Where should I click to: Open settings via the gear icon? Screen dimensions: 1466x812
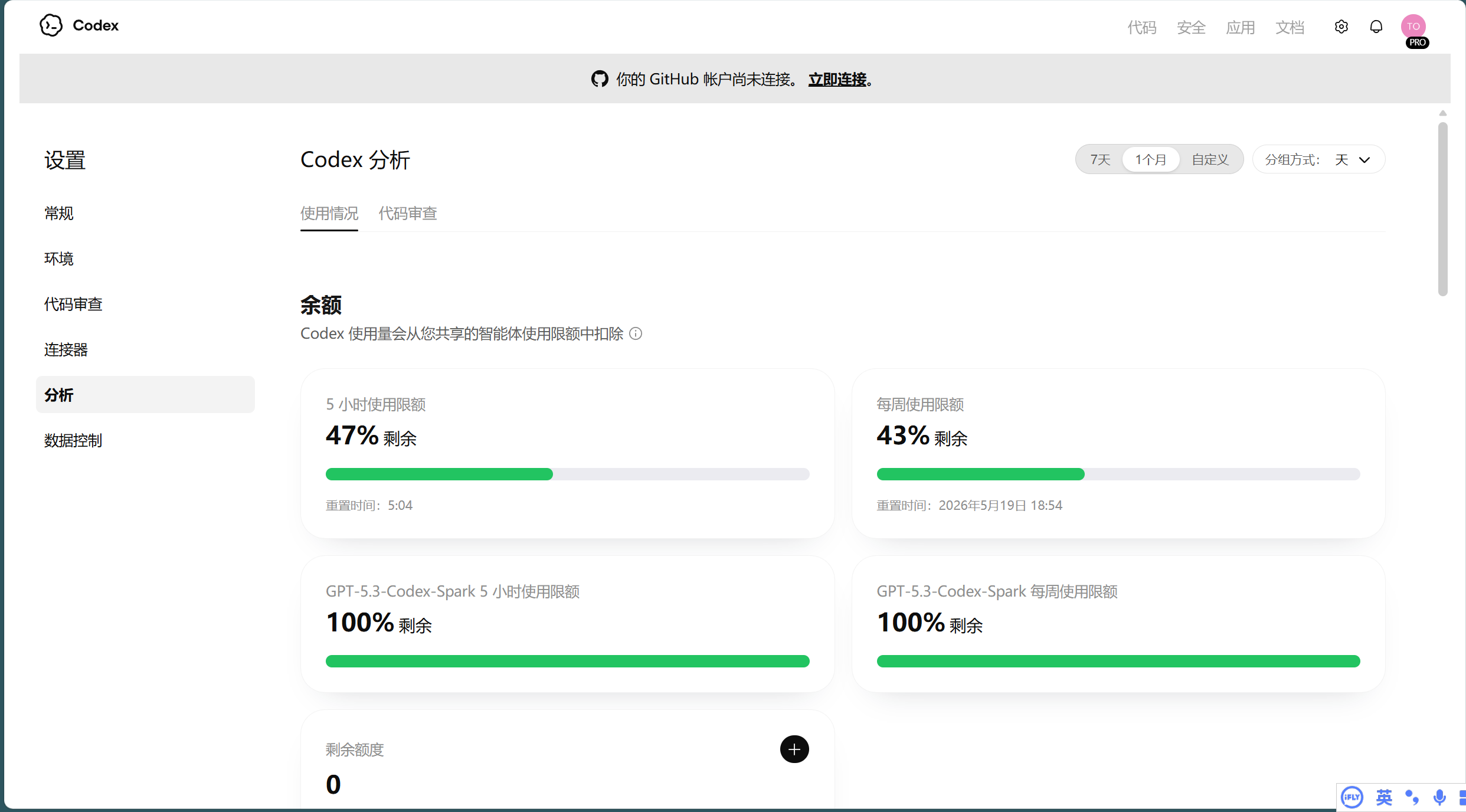(x=1341, y=27)
